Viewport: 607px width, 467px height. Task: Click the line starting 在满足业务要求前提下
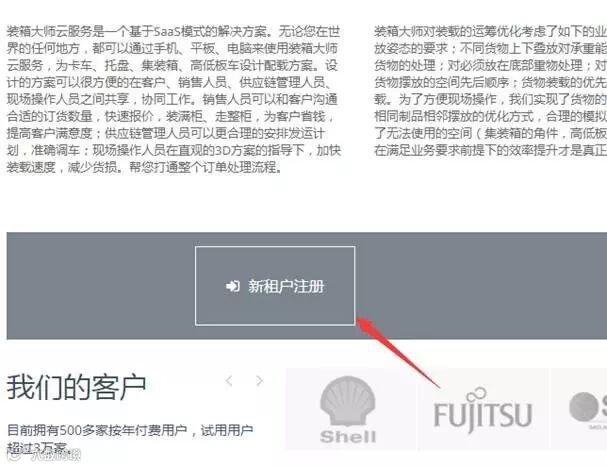coord(490,150)
